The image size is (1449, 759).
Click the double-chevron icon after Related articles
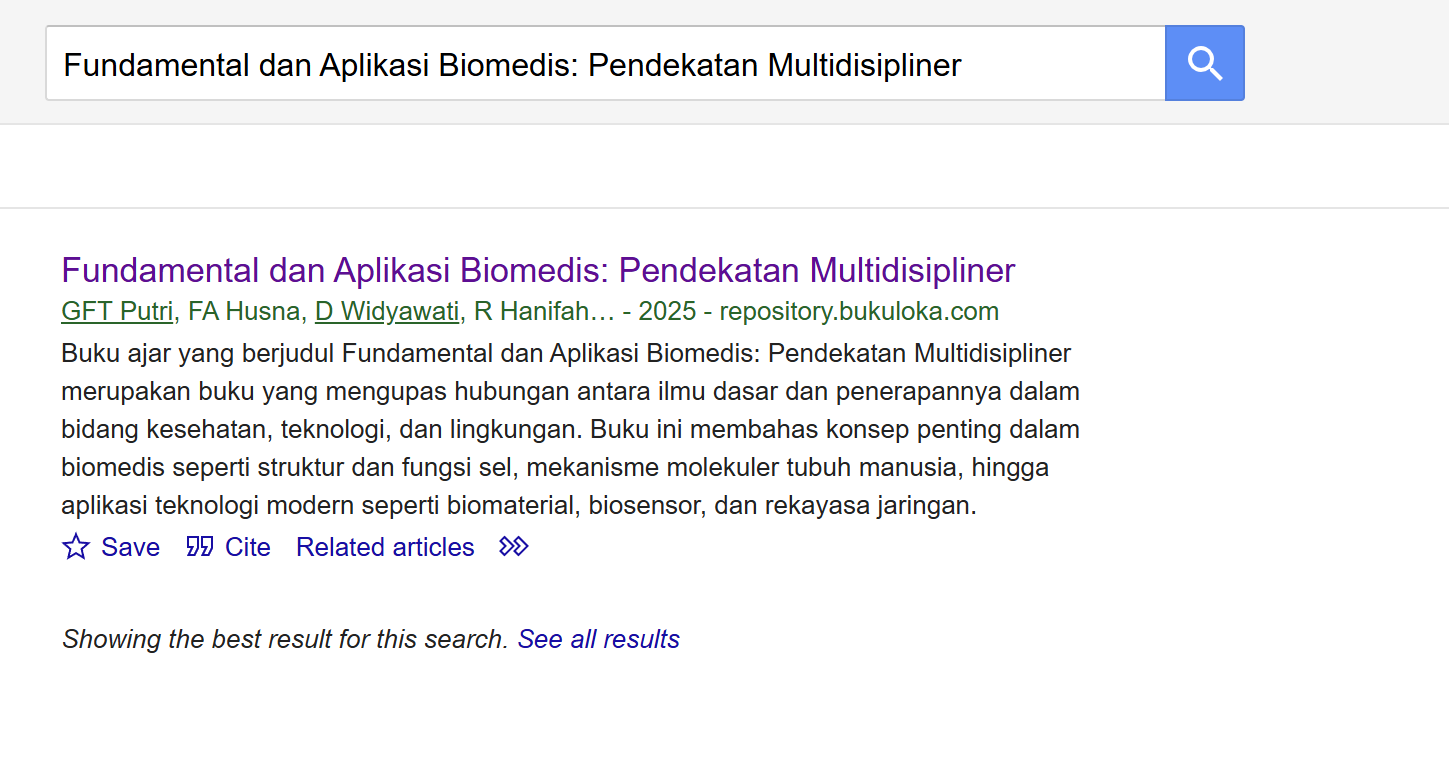512,546
